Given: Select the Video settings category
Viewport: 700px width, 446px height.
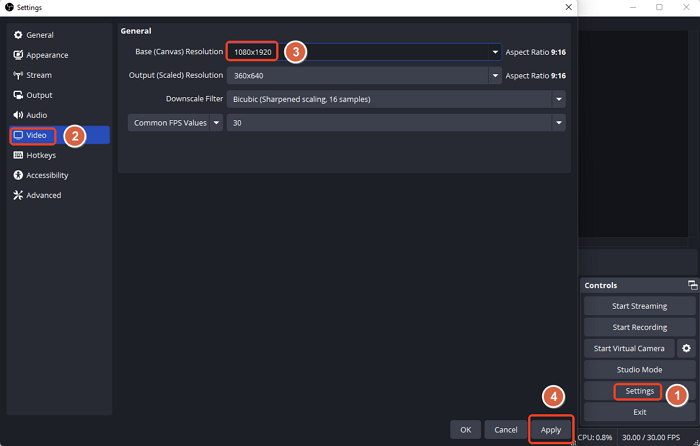Looking at the screenshot, I should pyautogui.click(x=59, y=135).
